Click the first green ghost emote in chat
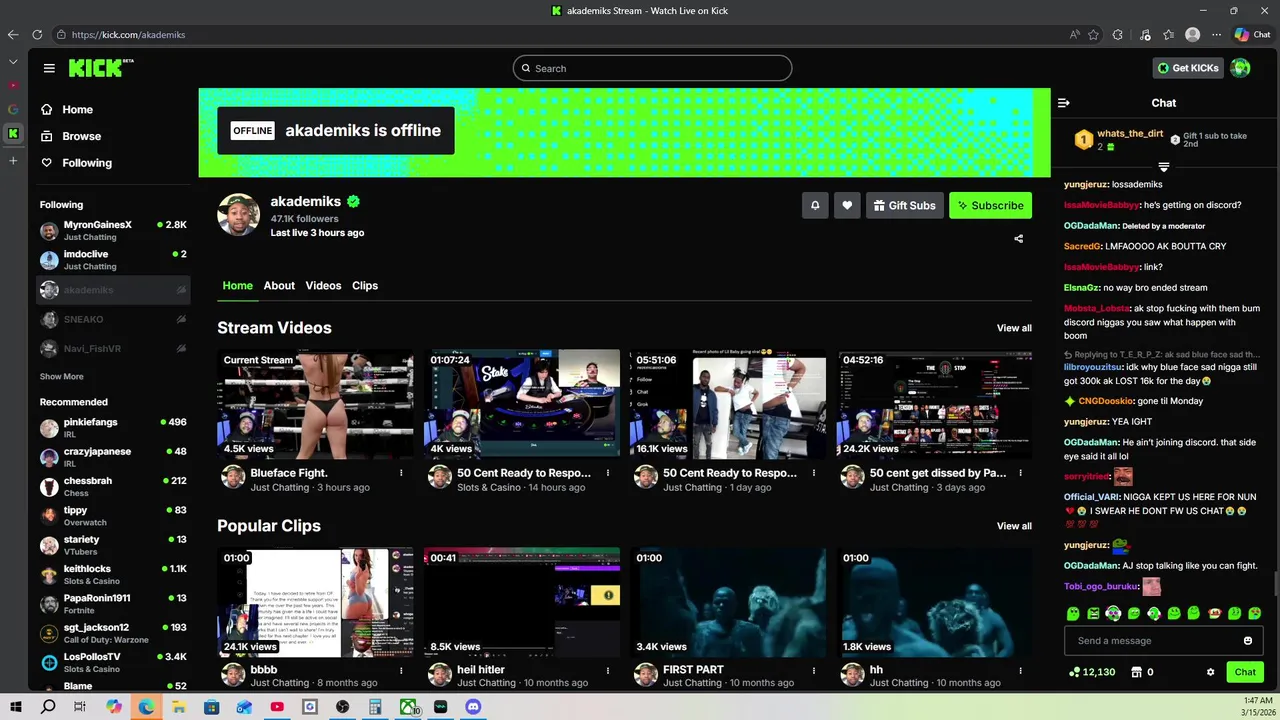1280x720 pixels. click(x=1073, y=613)
